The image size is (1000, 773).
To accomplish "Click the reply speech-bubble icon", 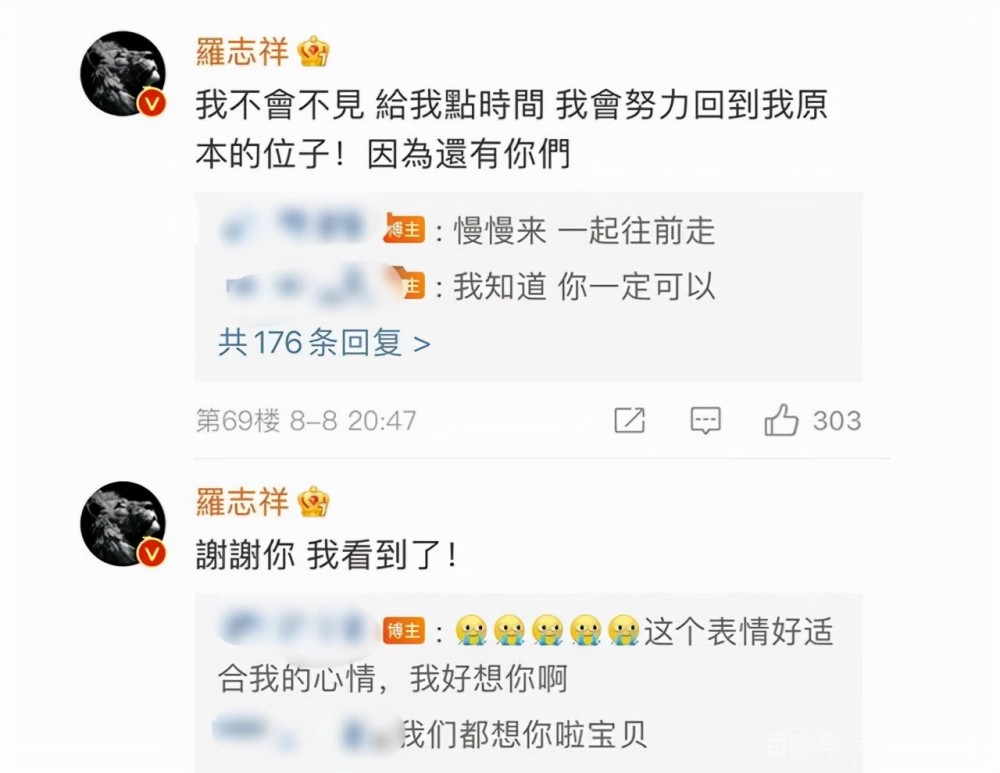I will point(705,421).
